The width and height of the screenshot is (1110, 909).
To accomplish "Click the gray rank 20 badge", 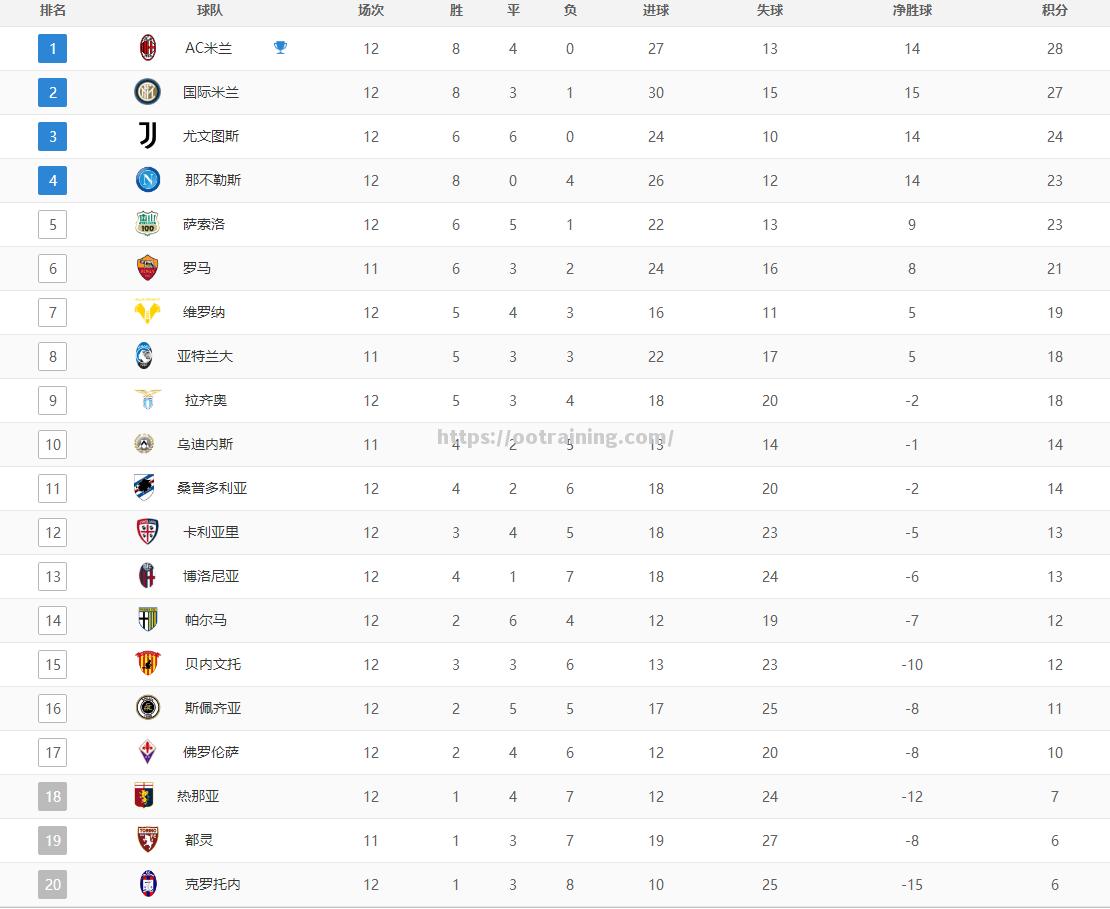I will coord(52,884).
